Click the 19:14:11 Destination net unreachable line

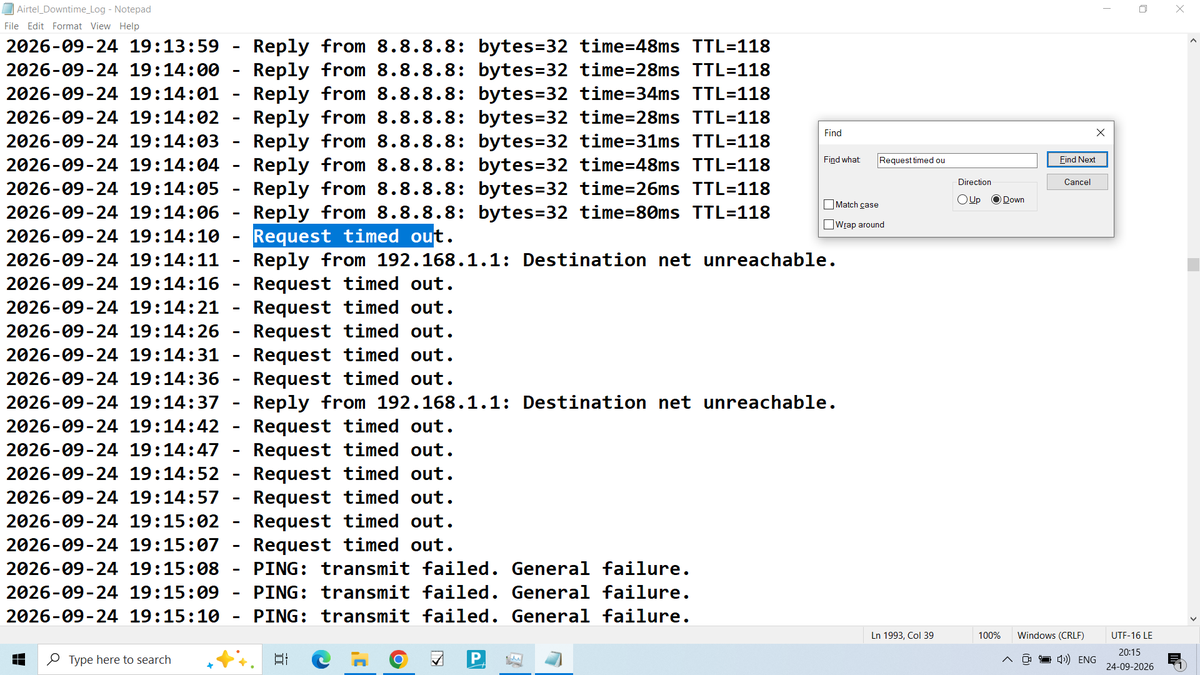point(421,260)
